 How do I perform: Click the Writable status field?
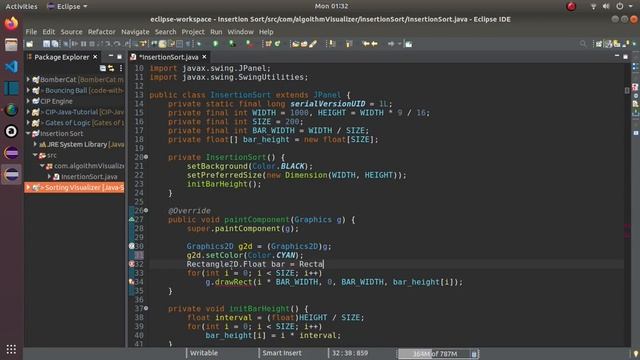point(204,353)
